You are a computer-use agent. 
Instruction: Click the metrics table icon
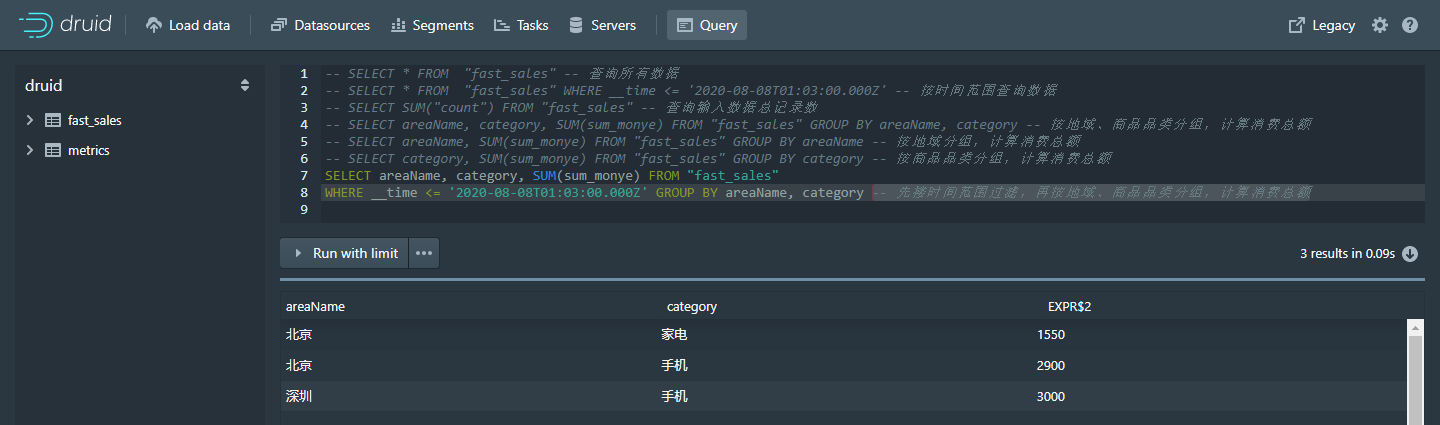53,150
